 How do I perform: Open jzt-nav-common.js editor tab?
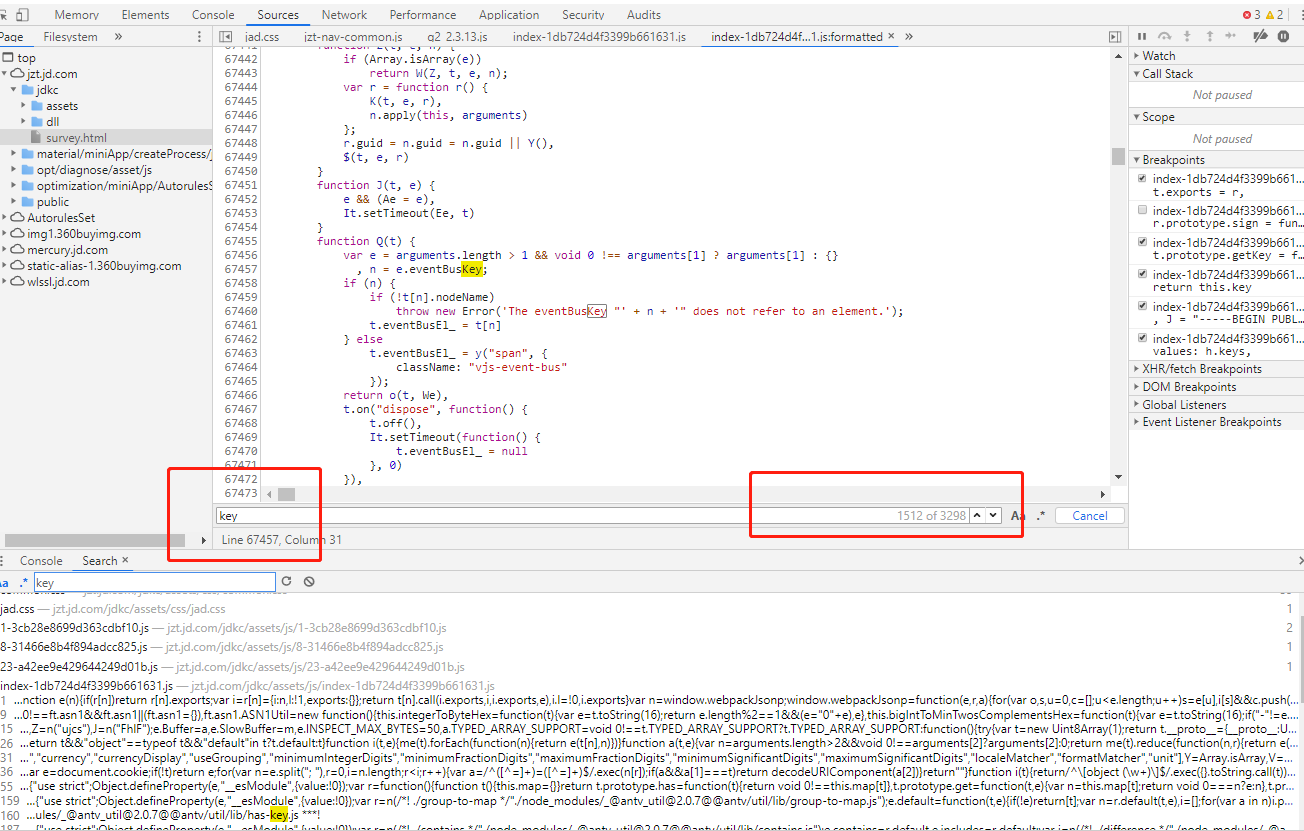point(353,37)
